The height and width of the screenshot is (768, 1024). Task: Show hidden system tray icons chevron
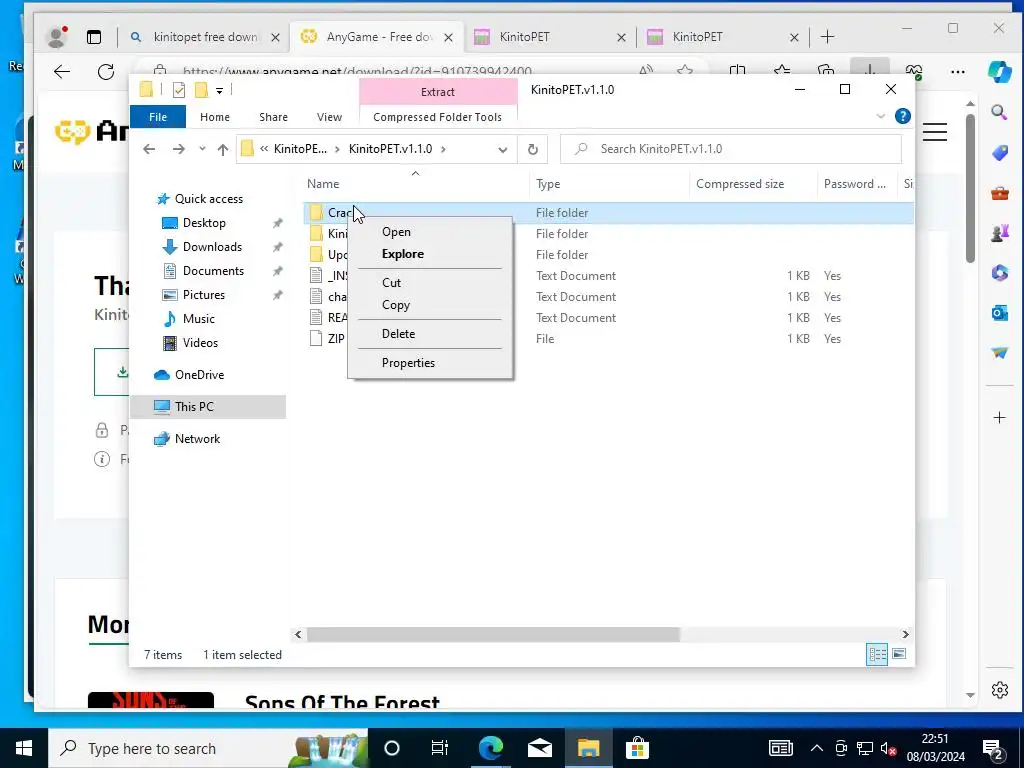(x=816, y=748)
